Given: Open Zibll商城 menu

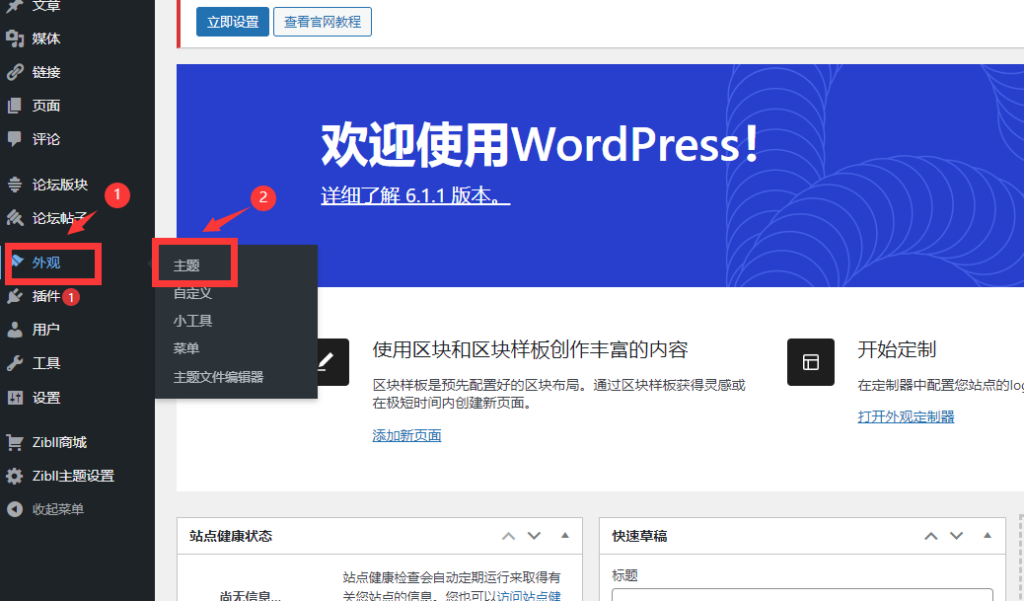Looking at the screenshot, I should 59,443.
